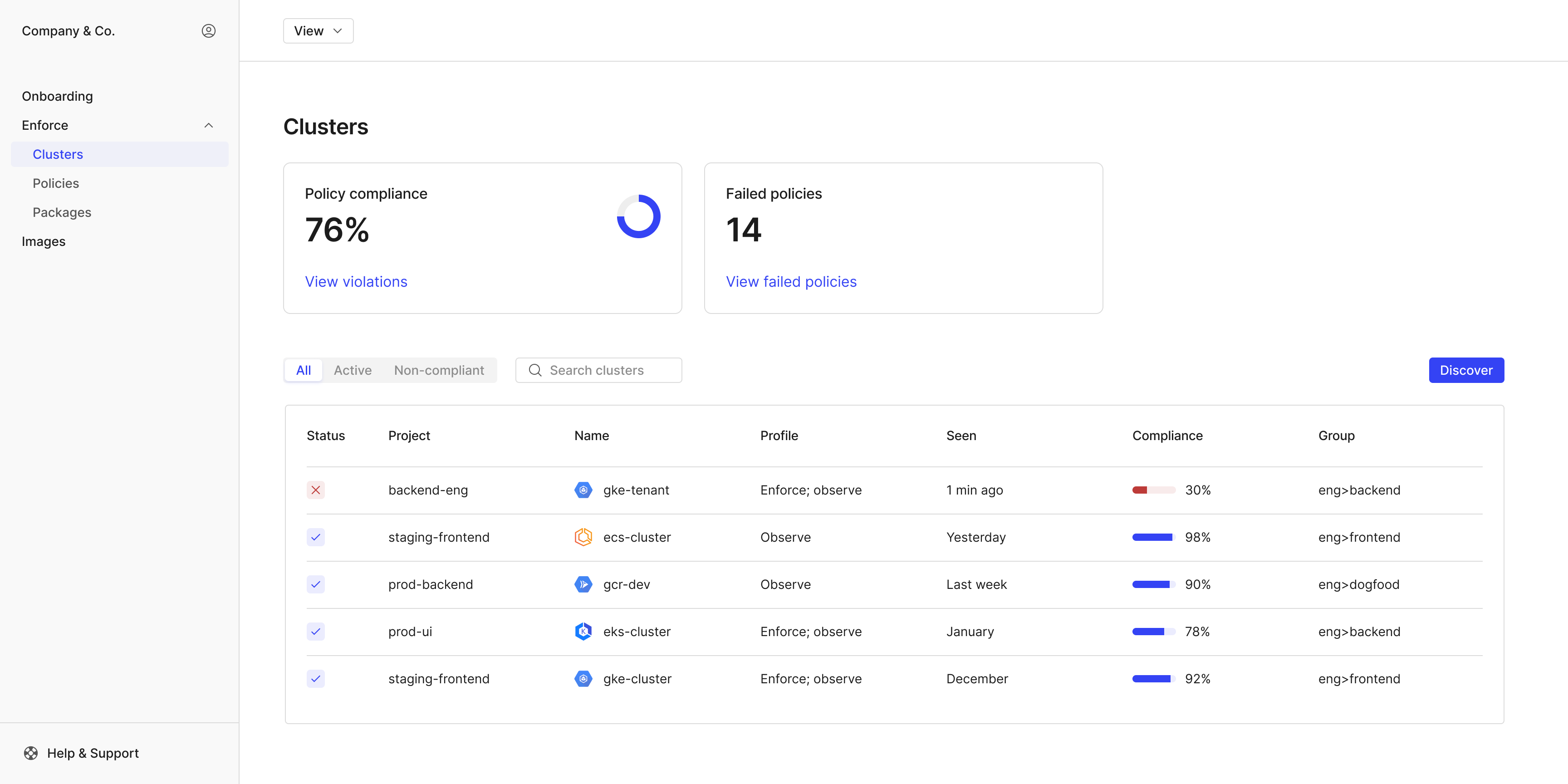The image size is (1568, 784).
Task: Select the Active filter tab
Action: (353, 370)
